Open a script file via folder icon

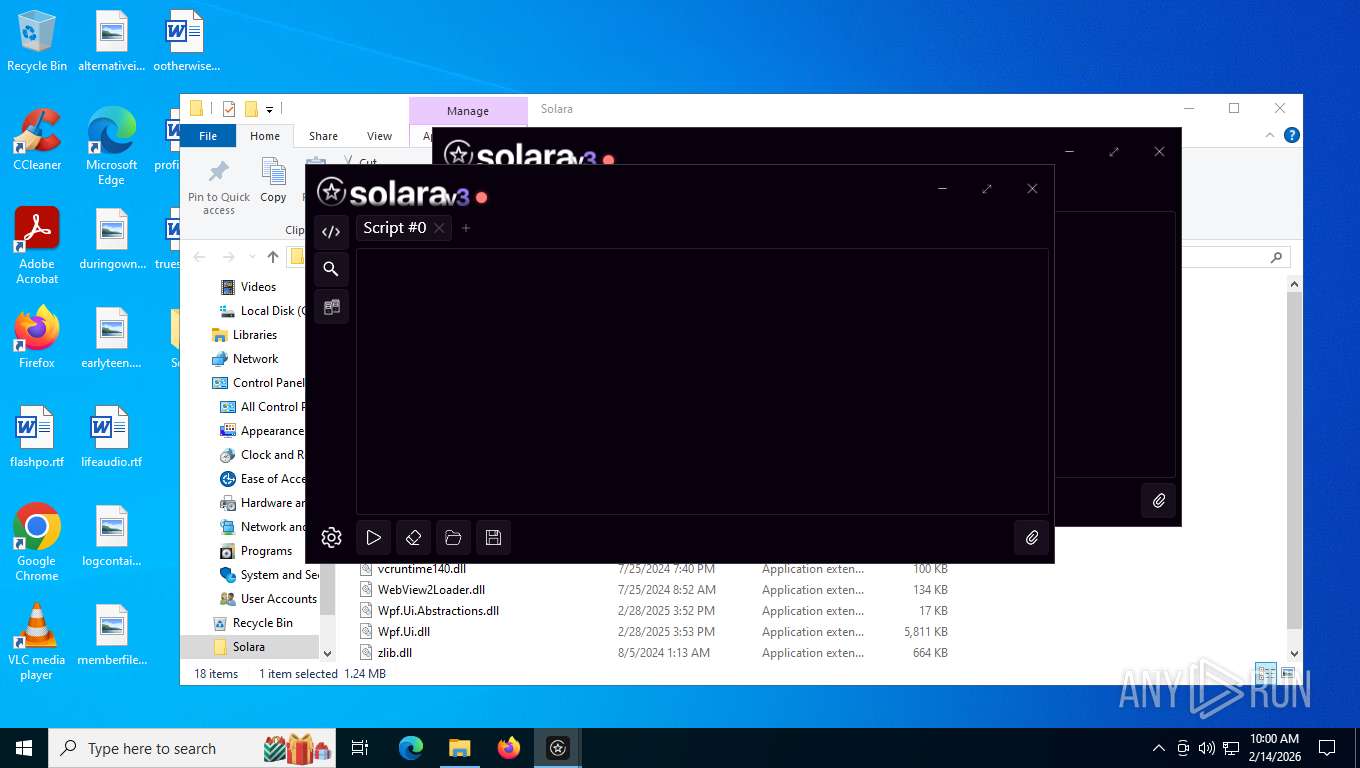453,537
